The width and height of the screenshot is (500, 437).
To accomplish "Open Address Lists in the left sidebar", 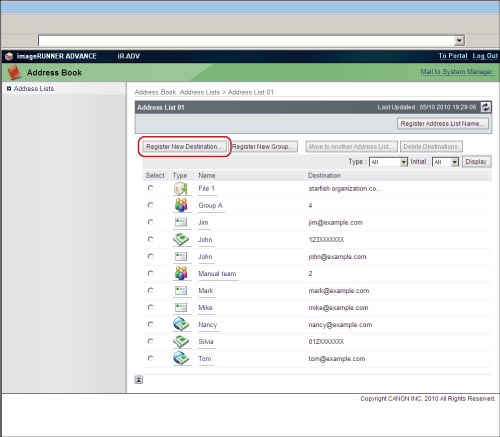I will pyautogui.click(x=34, y=89).
